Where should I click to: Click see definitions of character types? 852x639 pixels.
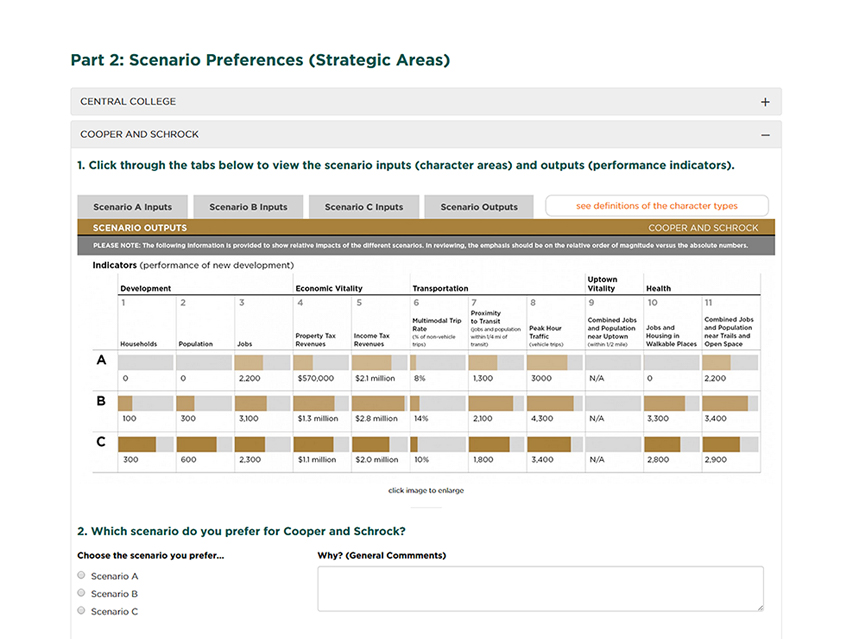(x=656, y=206)
